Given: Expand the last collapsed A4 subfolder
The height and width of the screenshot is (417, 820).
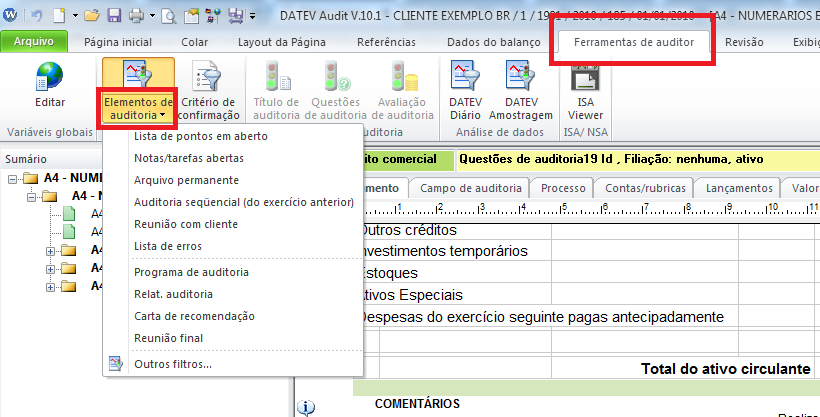Looking at the screenshot, I should click(50, 287).
